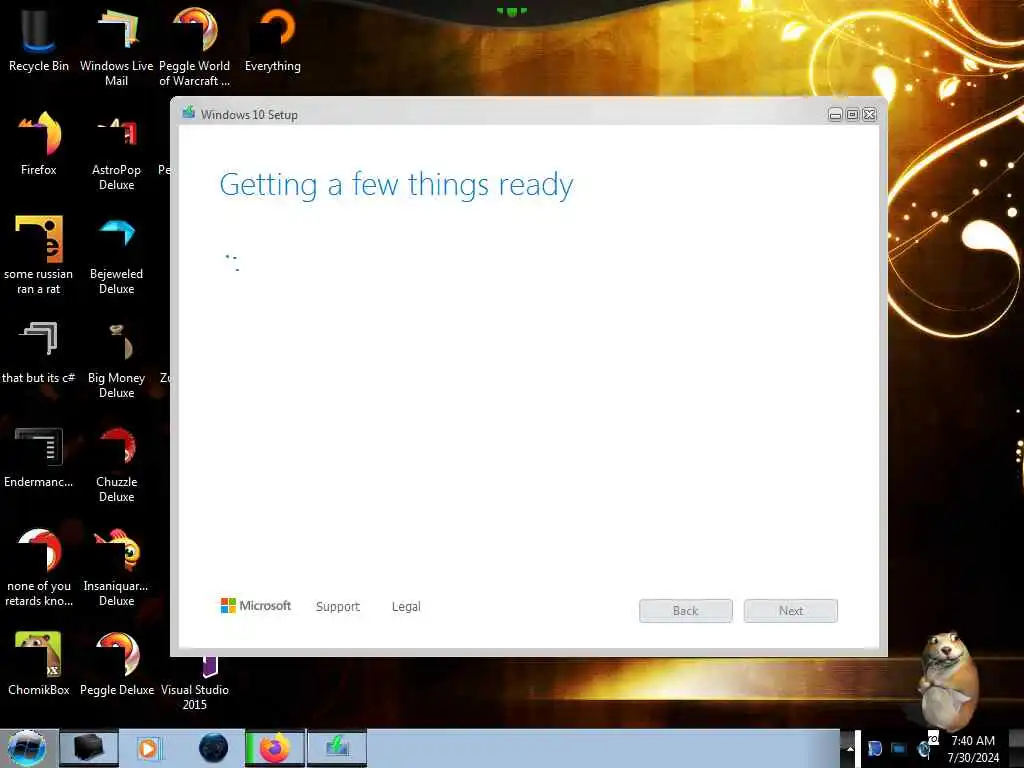This screenshot has height=768, width=1024.
Task: Click the Back button in Setup
Action: (686, 611)
